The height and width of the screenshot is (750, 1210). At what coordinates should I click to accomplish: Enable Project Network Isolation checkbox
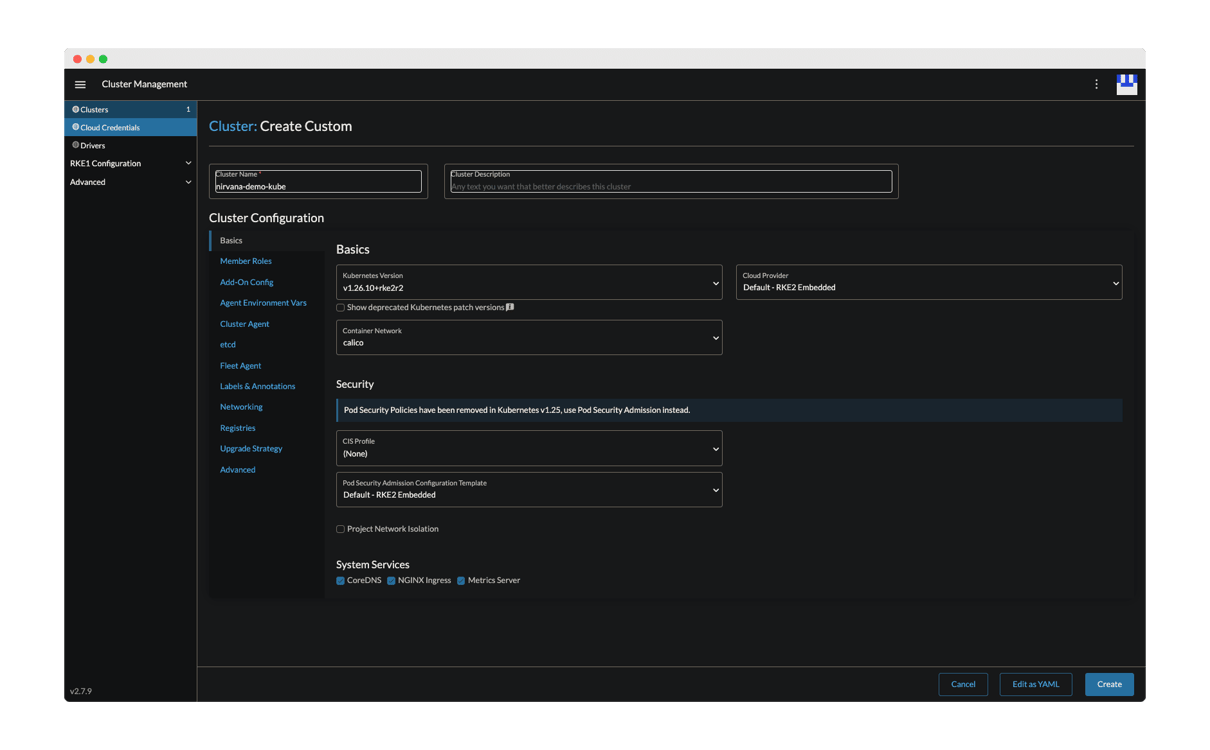coord(340,529)
